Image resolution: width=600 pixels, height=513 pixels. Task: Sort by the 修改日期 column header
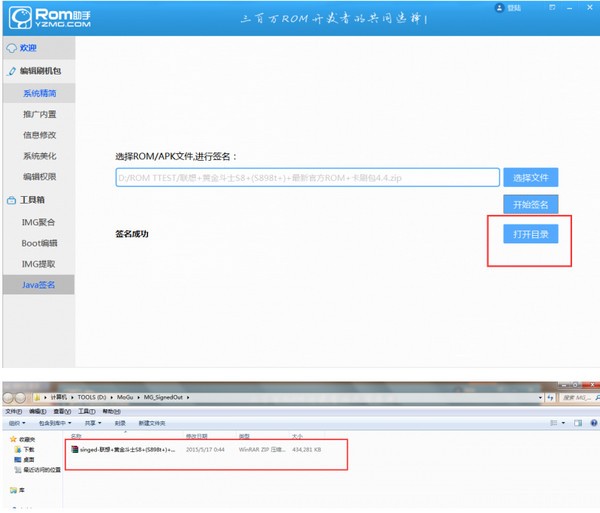point(197,436)
